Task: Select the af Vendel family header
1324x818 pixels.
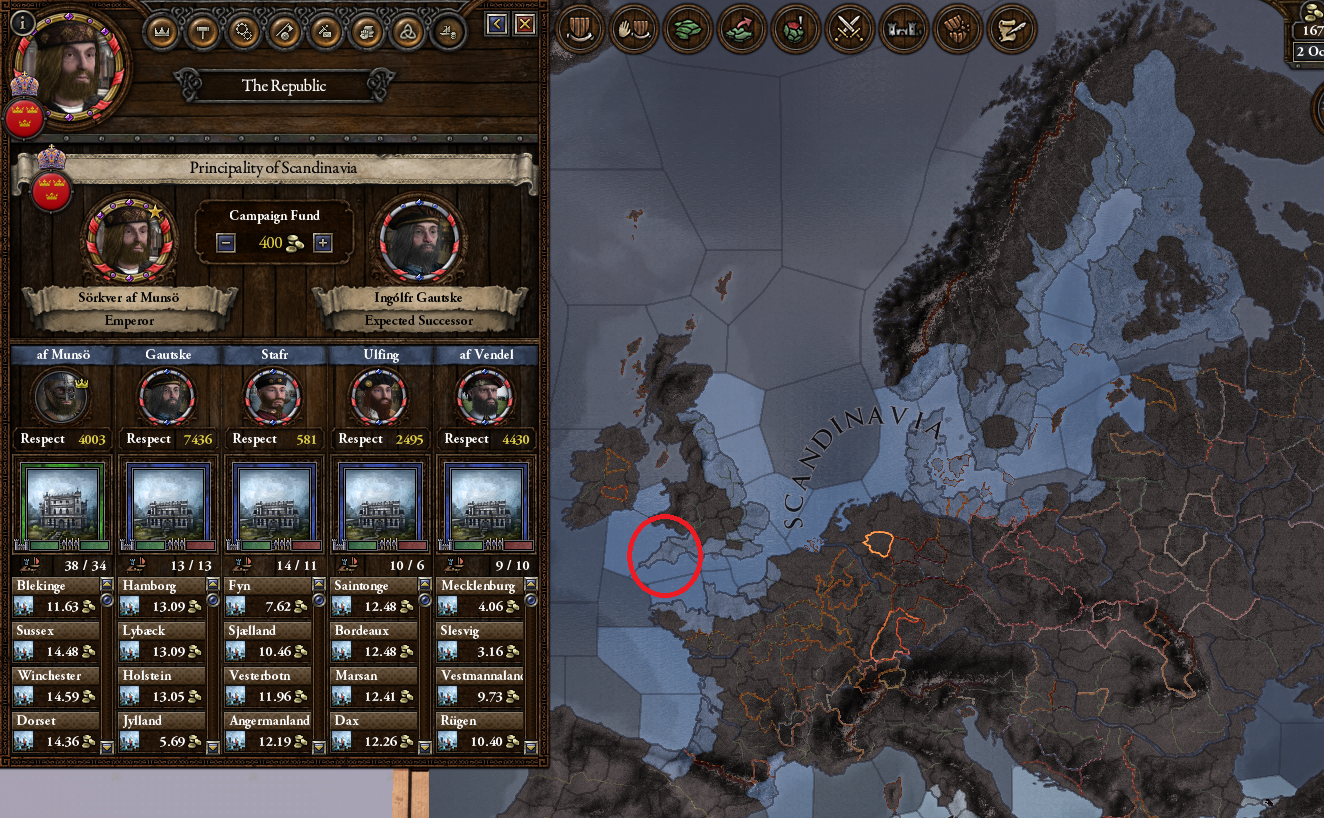Action: [x=487, y=355]
